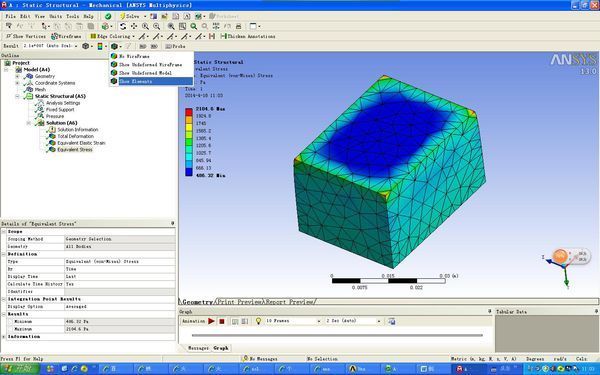
Task: Click the red maximum legend color swatch
Action: [189, 112]
